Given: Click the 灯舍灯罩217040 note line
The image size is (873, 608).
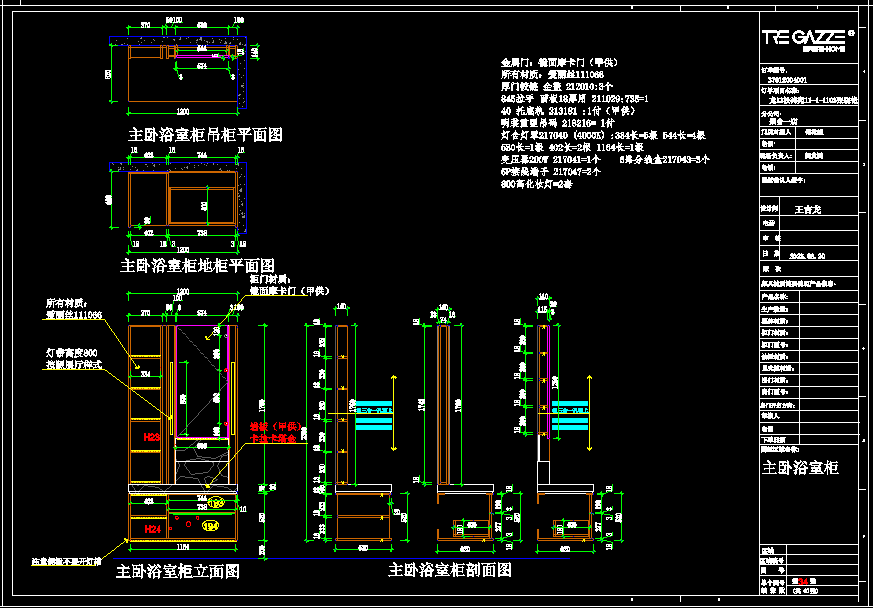Looking at the screenshot, I should pyautogui.click(x=604, y=135).
